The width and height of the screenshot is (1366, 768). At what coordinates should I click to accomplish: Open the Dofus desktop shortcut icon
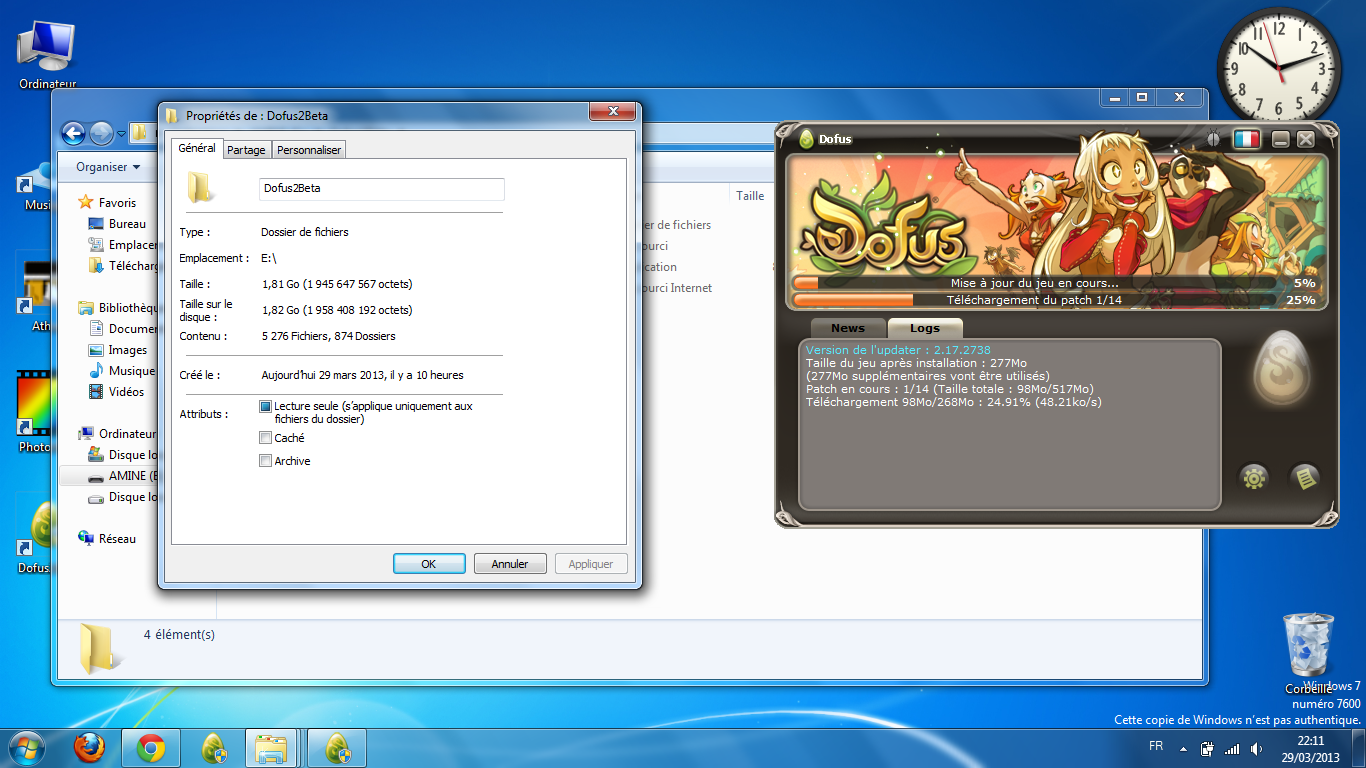[36, 538]
